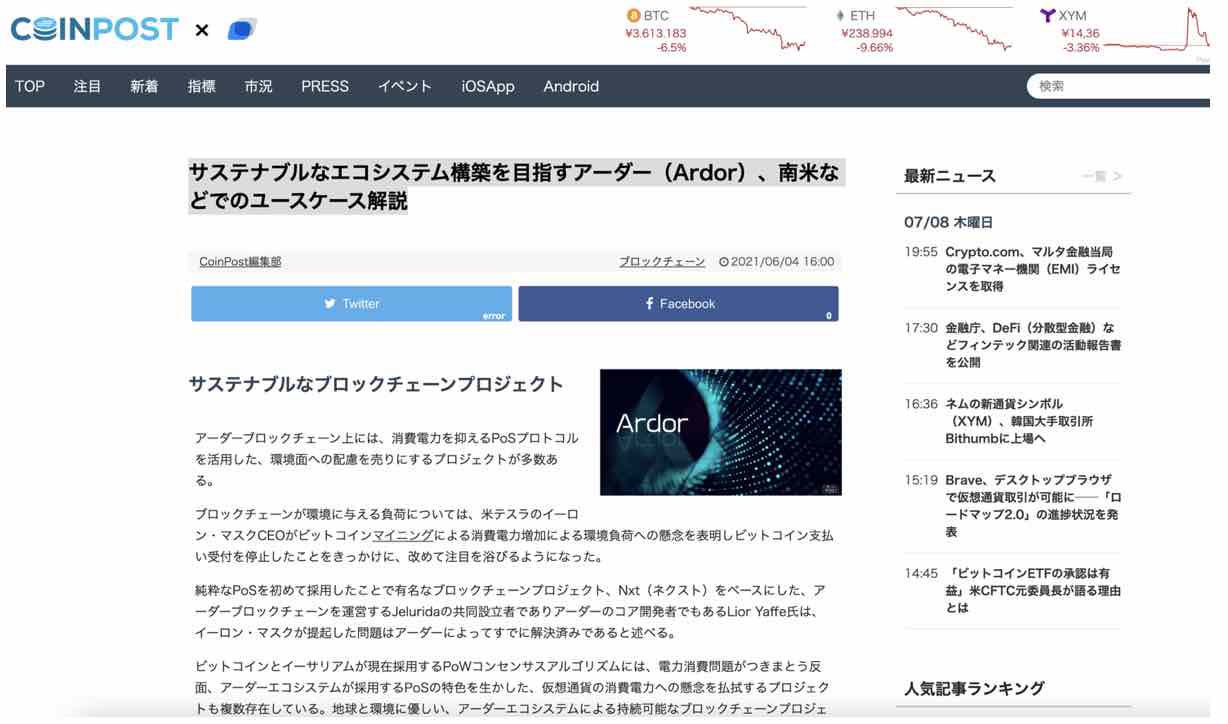Image resolution: width=1228 pixels, height=724 pixels.
Task: Open the Brave デスクトップブラウザ news item
Action: (1033, 506)
